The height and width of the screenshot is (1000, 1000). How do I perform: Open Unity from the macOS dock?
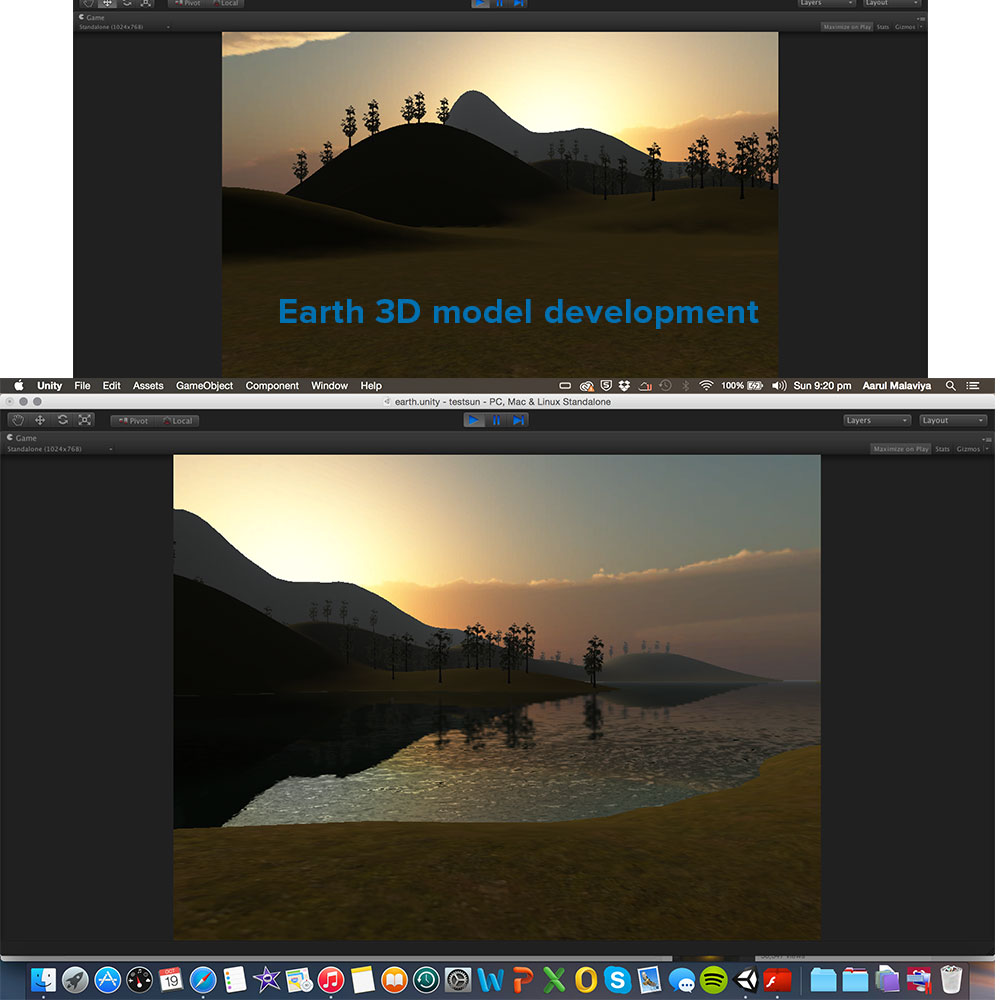[746, 979]
